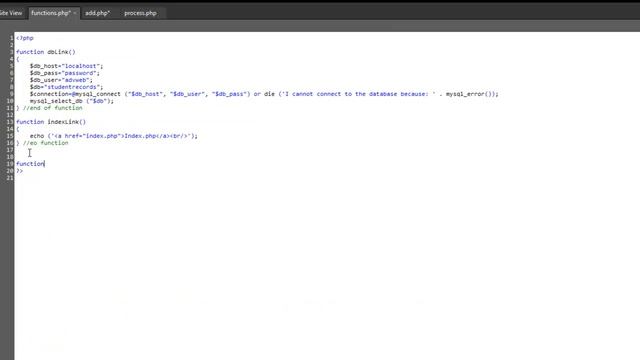Click line number 12 in the gutter
Screen dimensions: 640x360
(x=10, y=115)
